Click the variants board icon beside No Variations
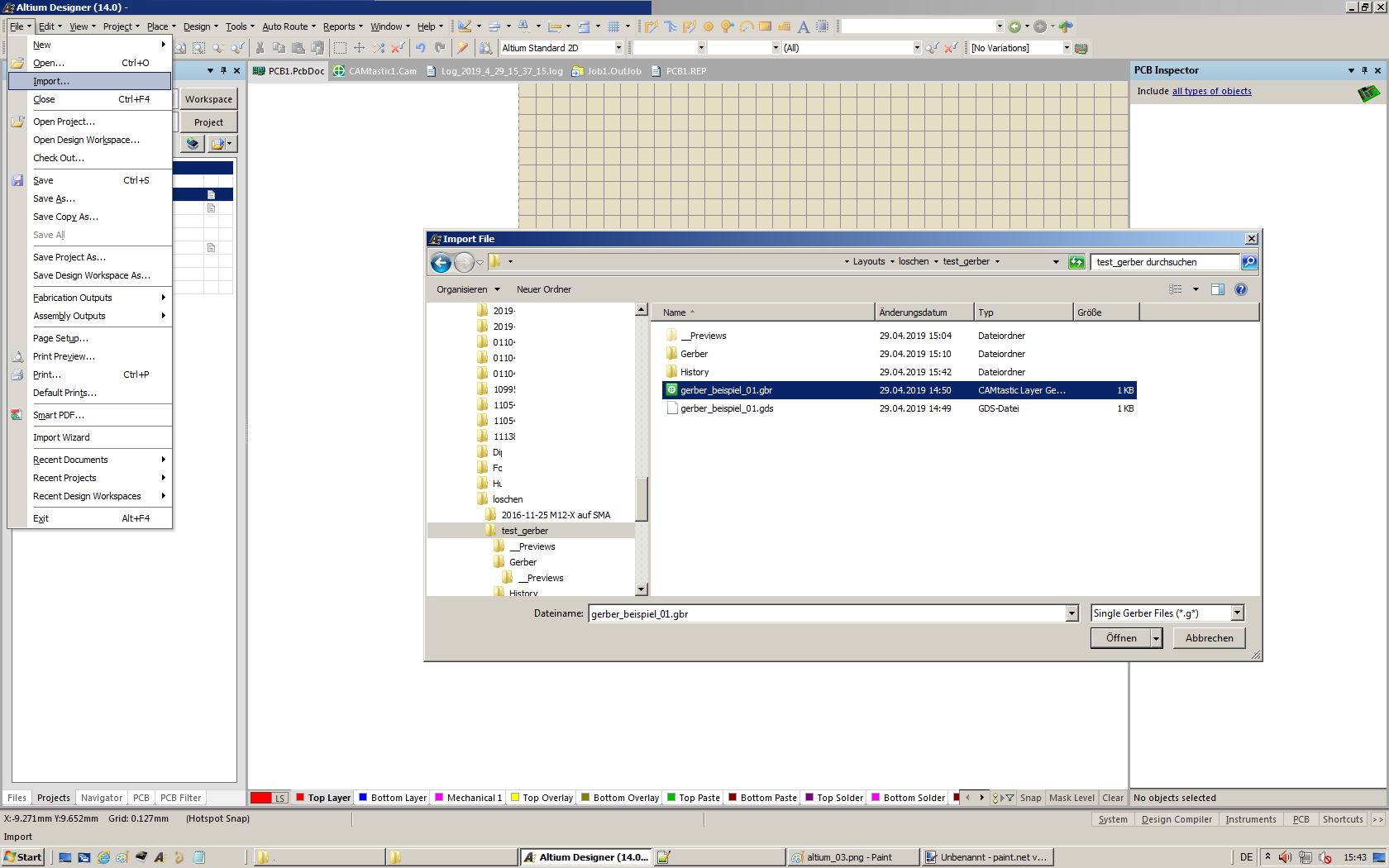1389x868 pixels. [x=1081, y=48]
